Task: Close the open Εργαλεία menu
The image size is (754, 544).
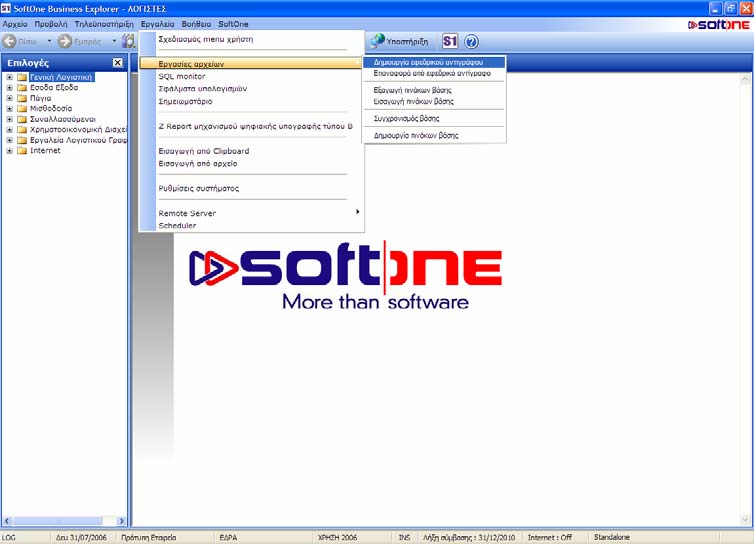Action: (158, 24)
